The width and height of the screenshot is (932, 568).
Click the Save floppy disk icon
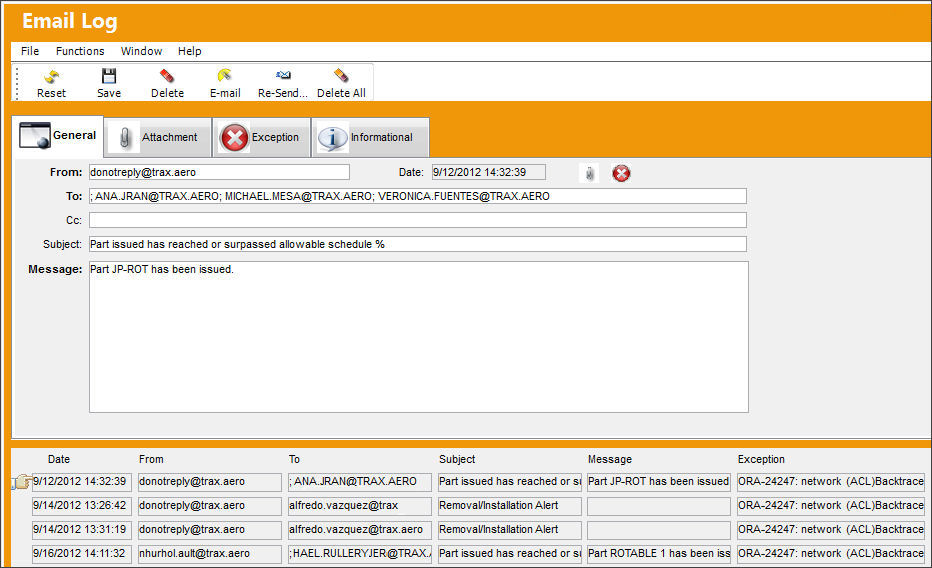[x=109, y=76]
